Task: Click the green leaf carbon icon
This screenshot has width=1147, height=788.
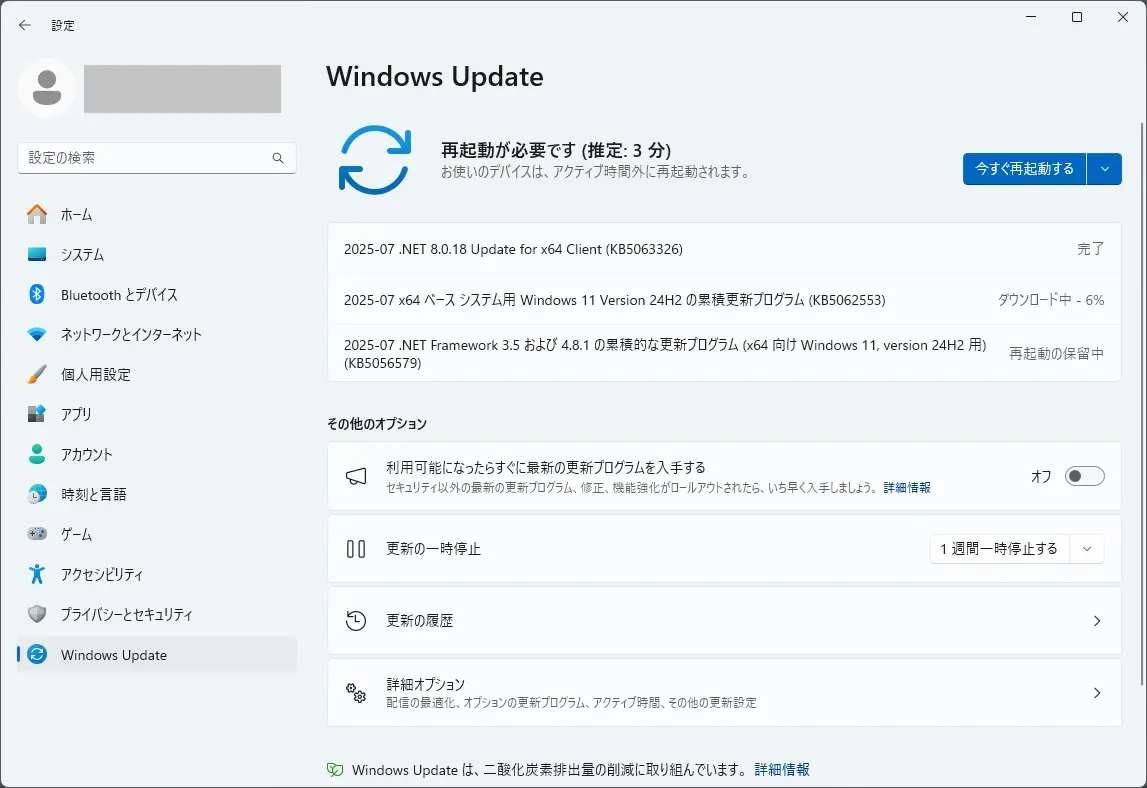Action: [335, 770]
